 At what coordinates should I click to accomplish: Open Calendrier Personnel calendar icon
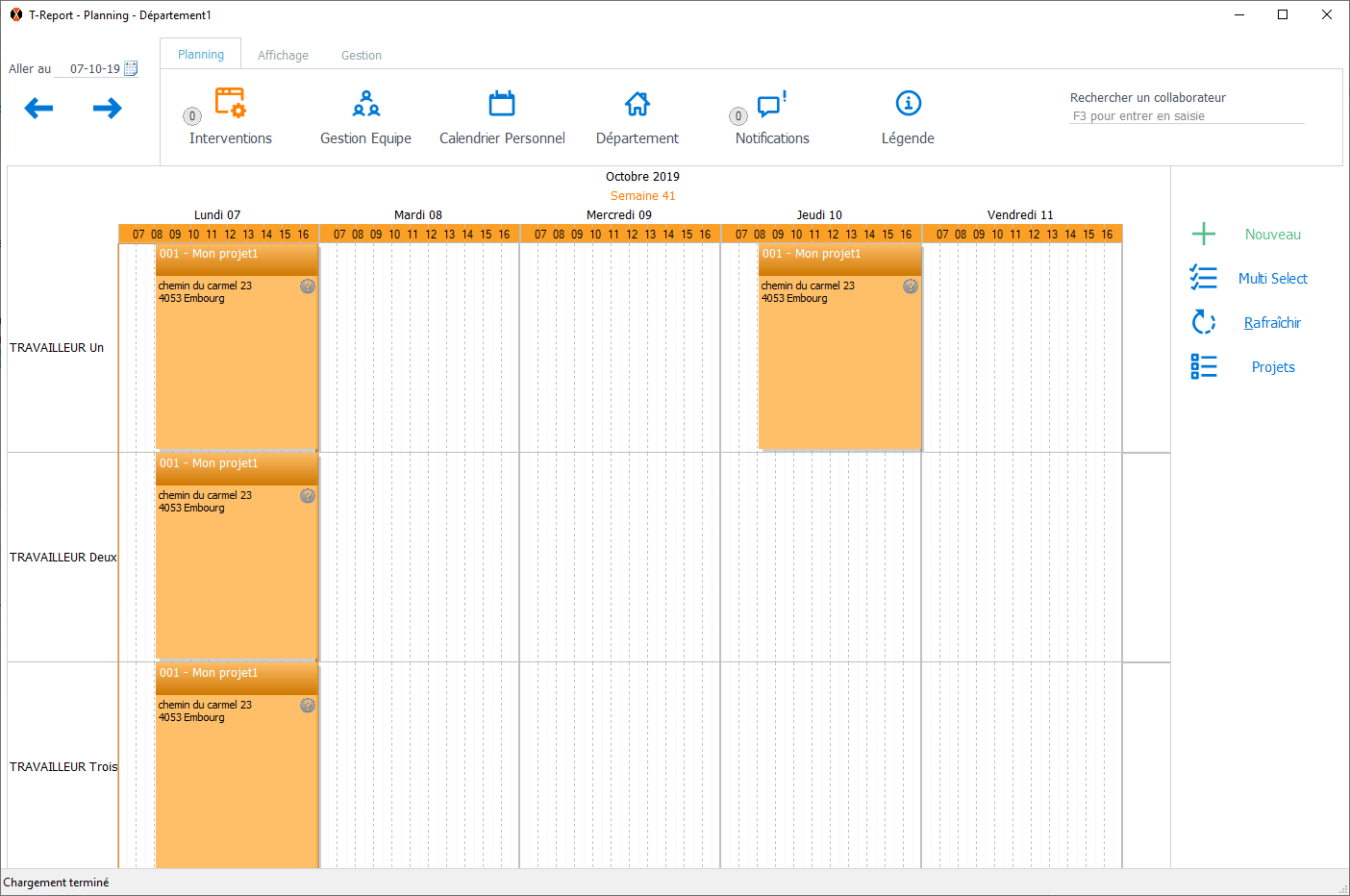coord(502,104)
